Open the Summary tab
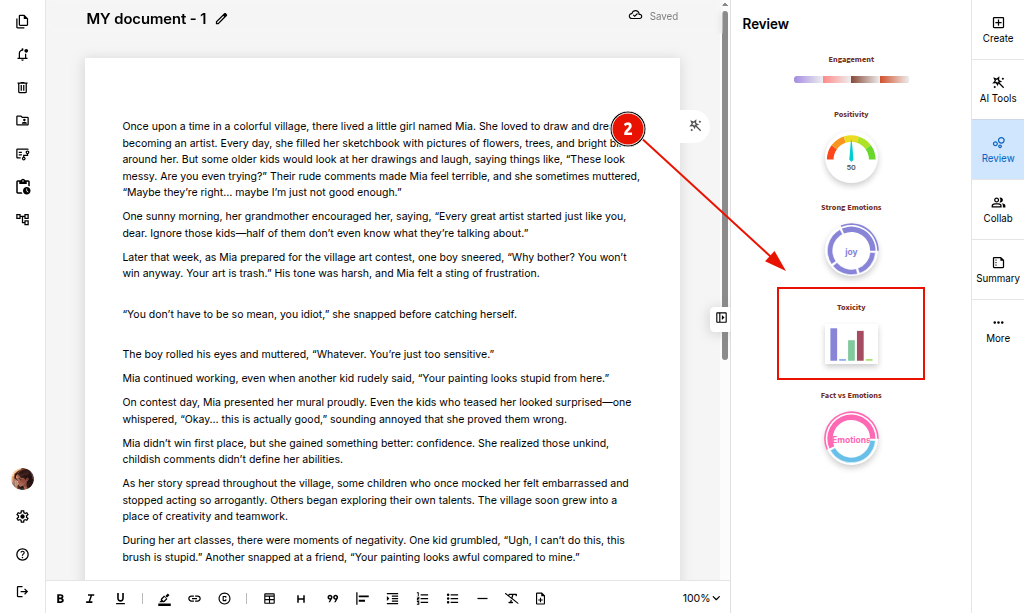Viewport: 1024px width, 613px height. click(997, 269)
